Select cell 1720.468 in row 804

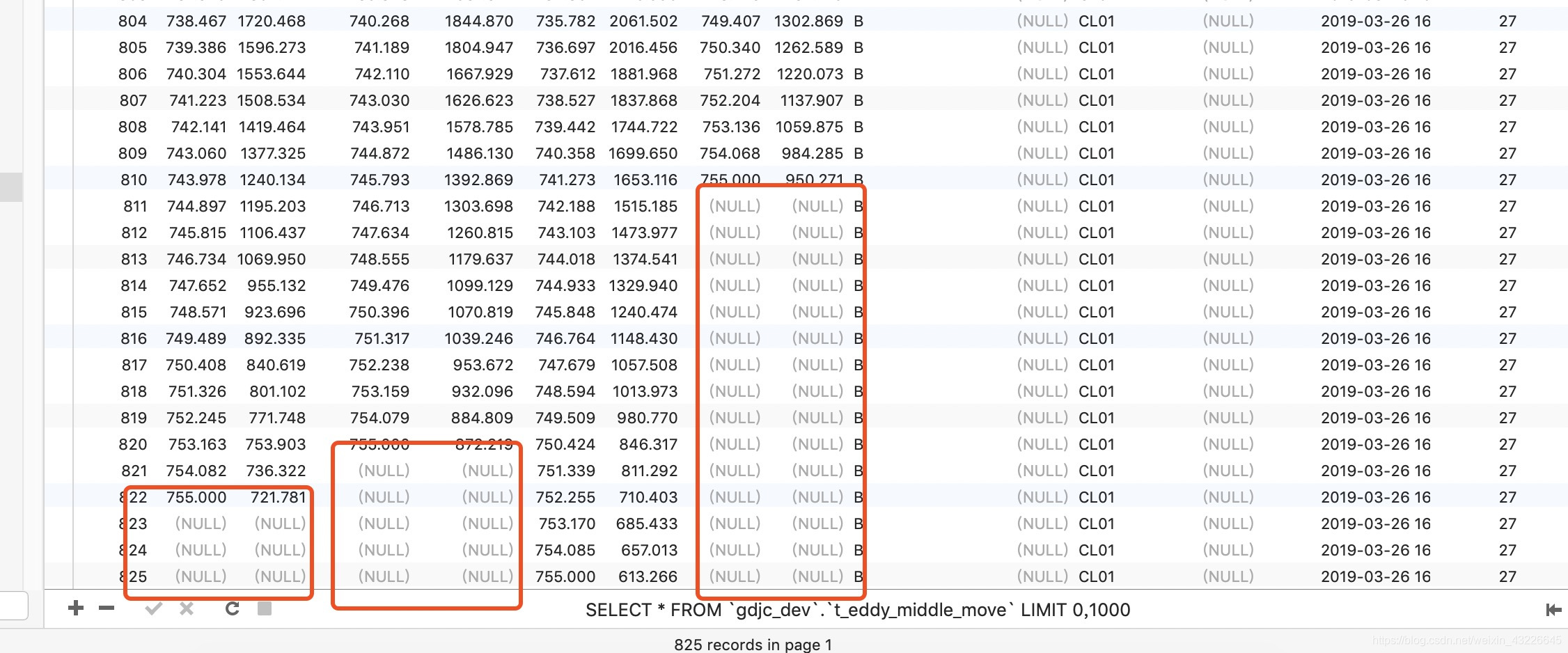pos(272,21)
